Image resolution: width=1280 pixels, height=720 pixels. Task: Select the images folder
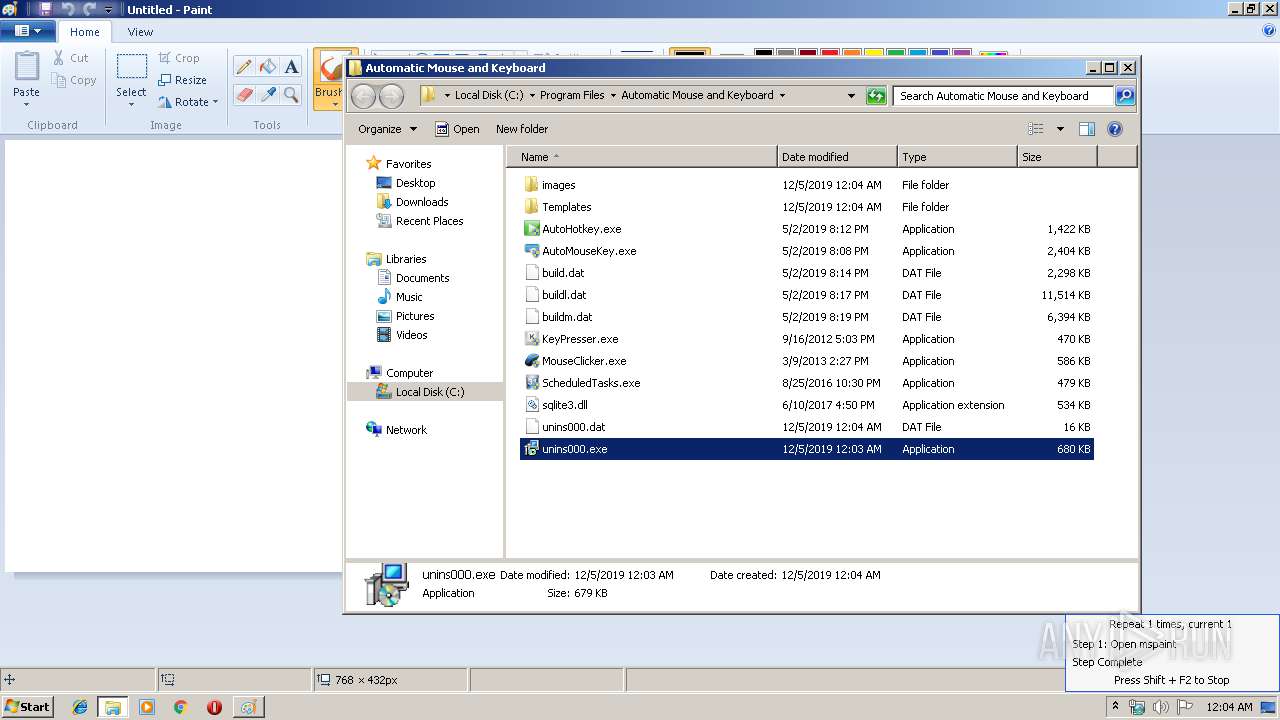tap(807, 185)
